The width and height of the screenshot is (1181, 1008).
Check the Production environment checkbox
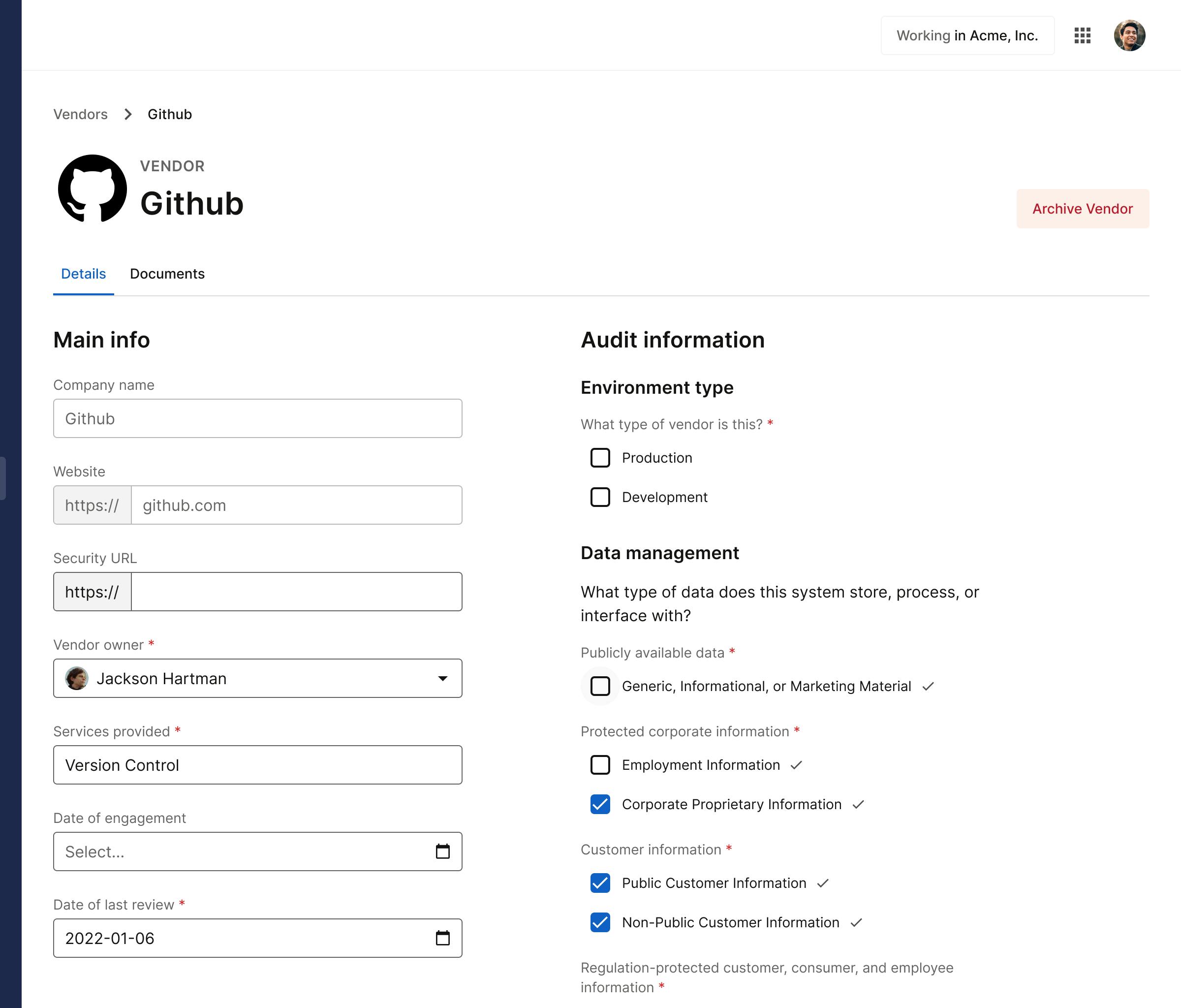coord(600,458)
